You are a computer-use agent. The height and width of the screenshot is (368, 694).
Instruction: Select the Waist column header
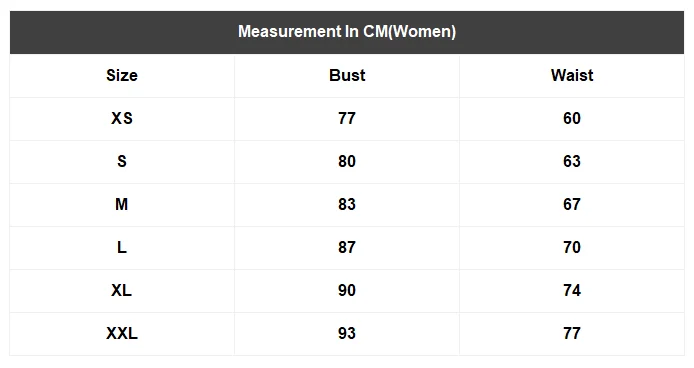tap(572, 75)
